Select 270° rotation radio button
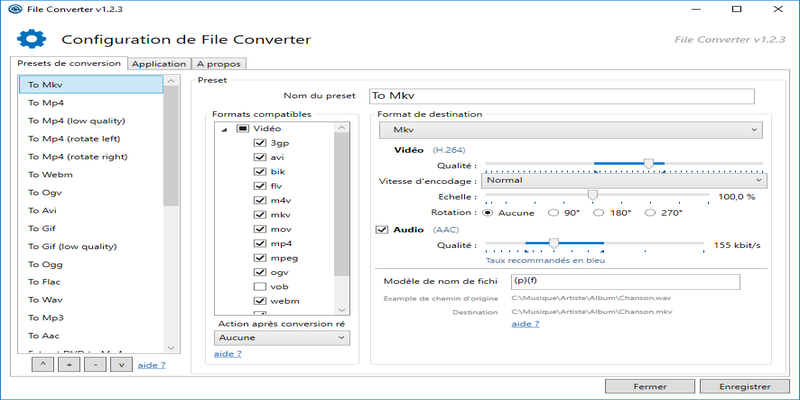Image resolution: width=800 pixels, height=400 pixels. click(x=650, y=213)
